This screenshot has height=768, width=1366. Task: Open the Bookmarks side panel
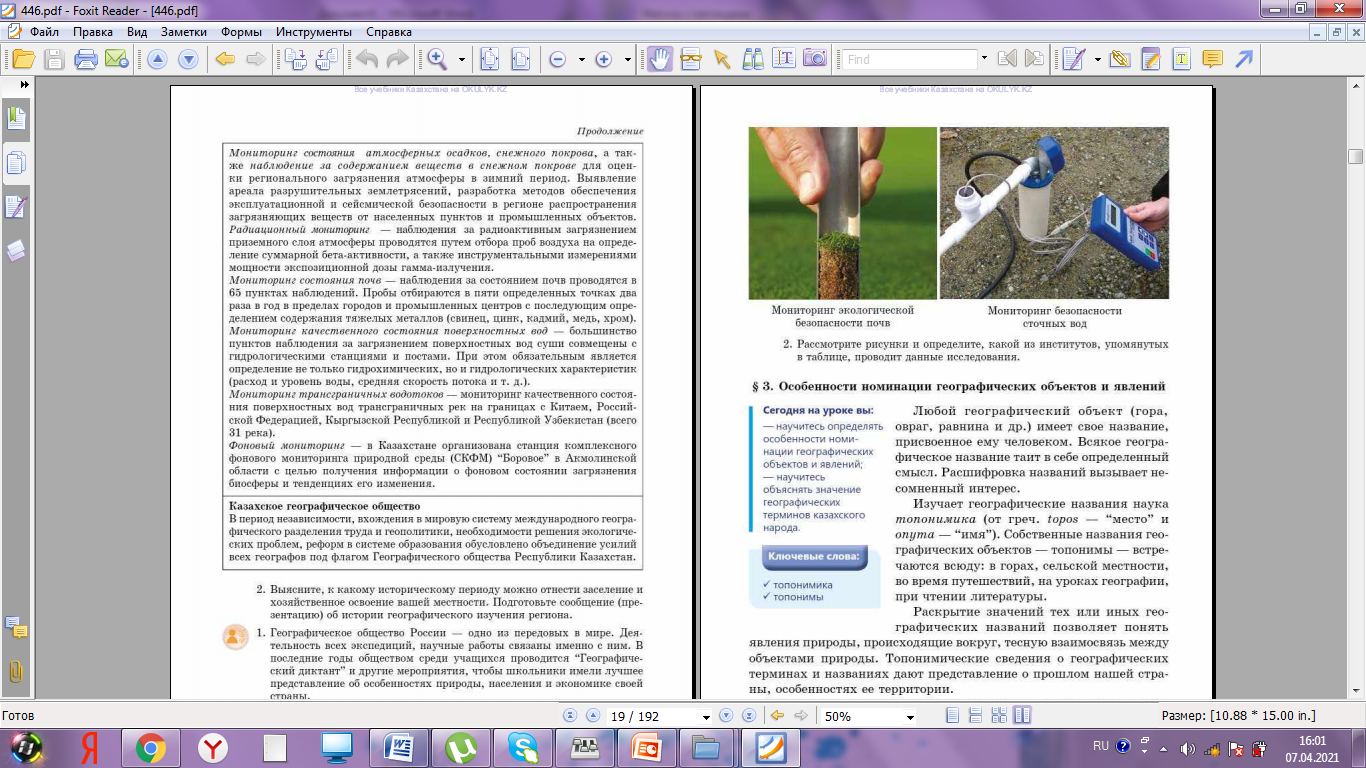[16, 119]
